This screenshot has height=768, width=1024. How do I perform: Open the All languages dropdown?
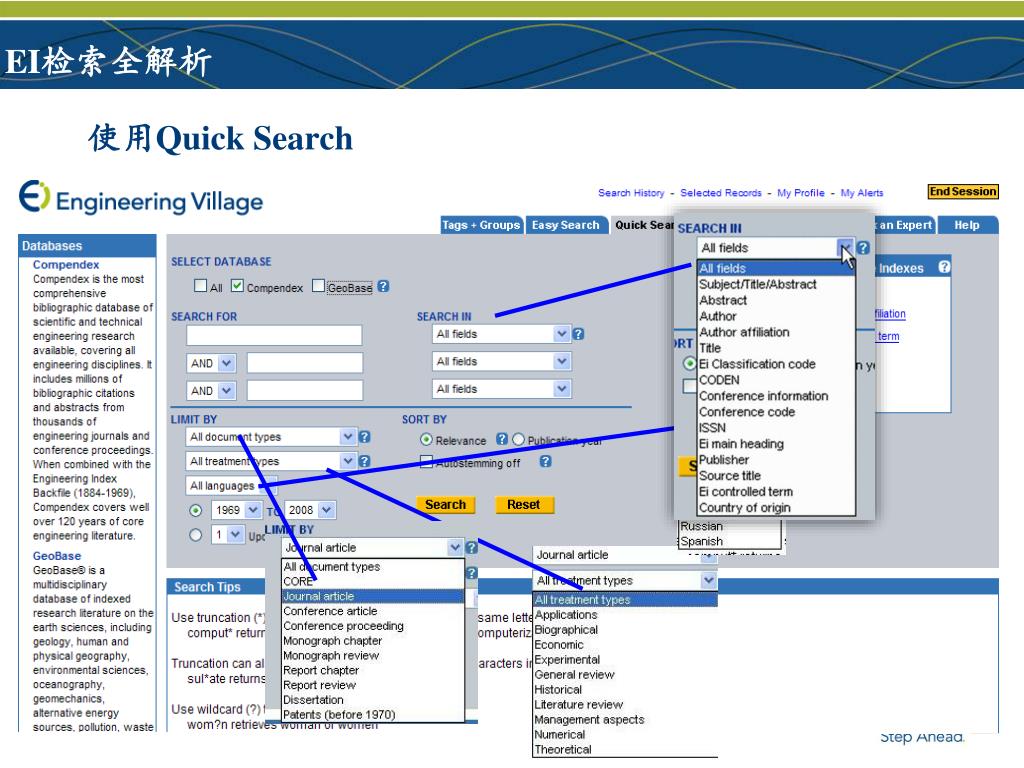231,485
